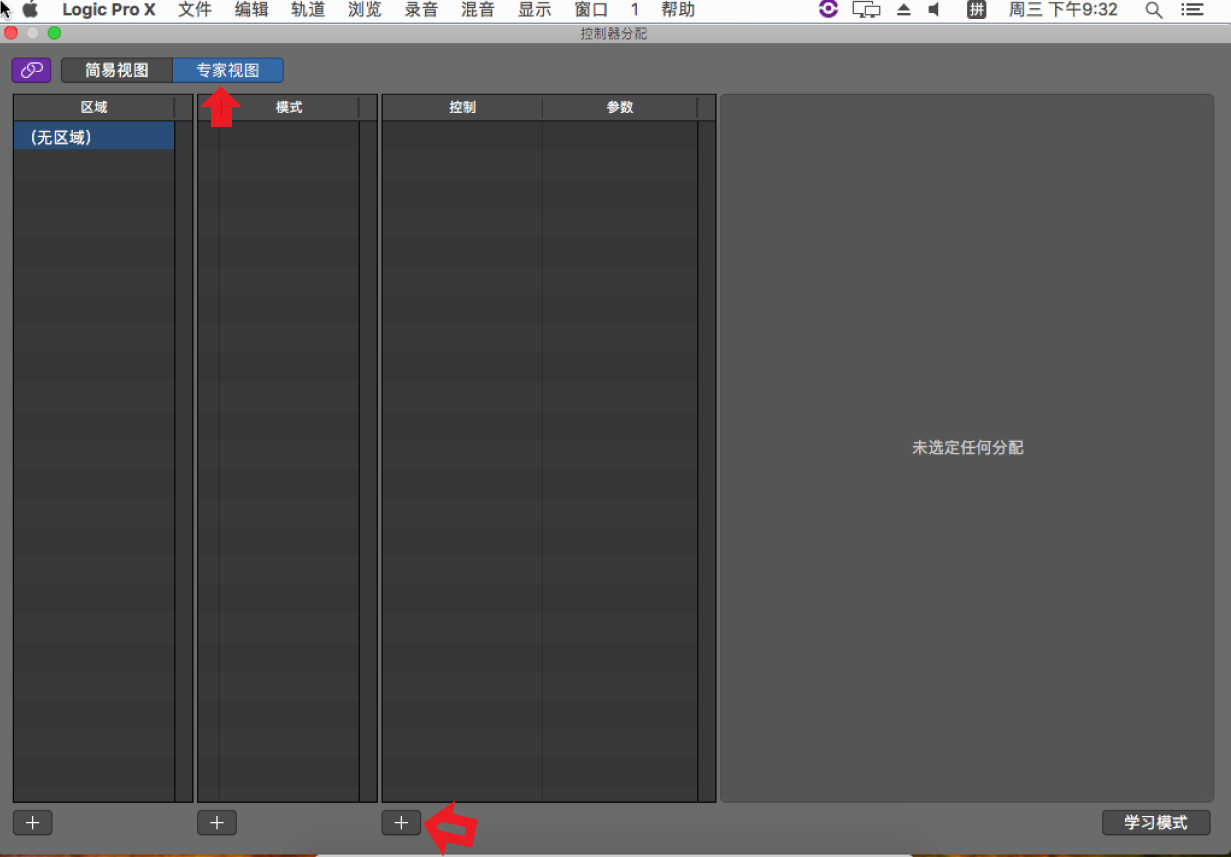Open the Apple menu
This screenshot has width=1231, height=857.
click(x=30, y=10)
